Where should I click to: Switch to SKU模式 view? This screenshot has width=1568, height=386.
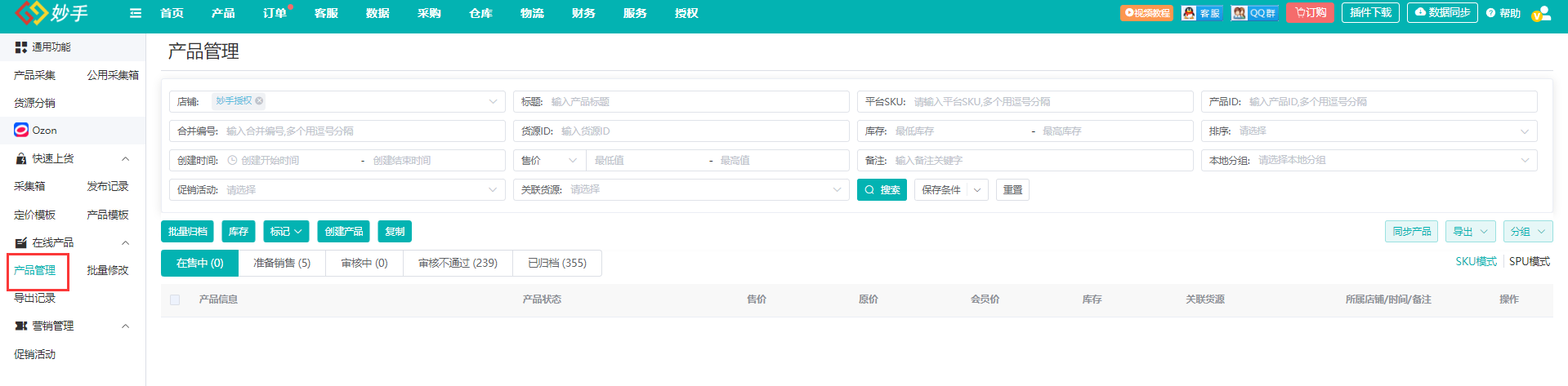coord(1476,261)
